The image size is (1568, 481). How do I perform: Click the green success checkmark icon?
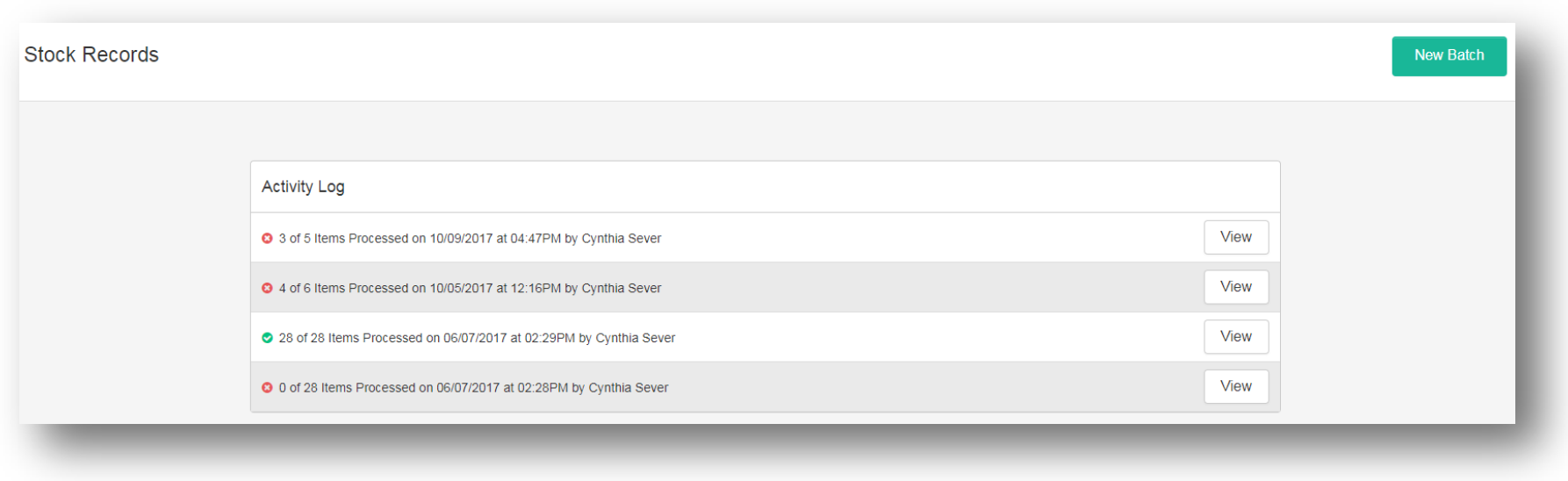point(267,338)
